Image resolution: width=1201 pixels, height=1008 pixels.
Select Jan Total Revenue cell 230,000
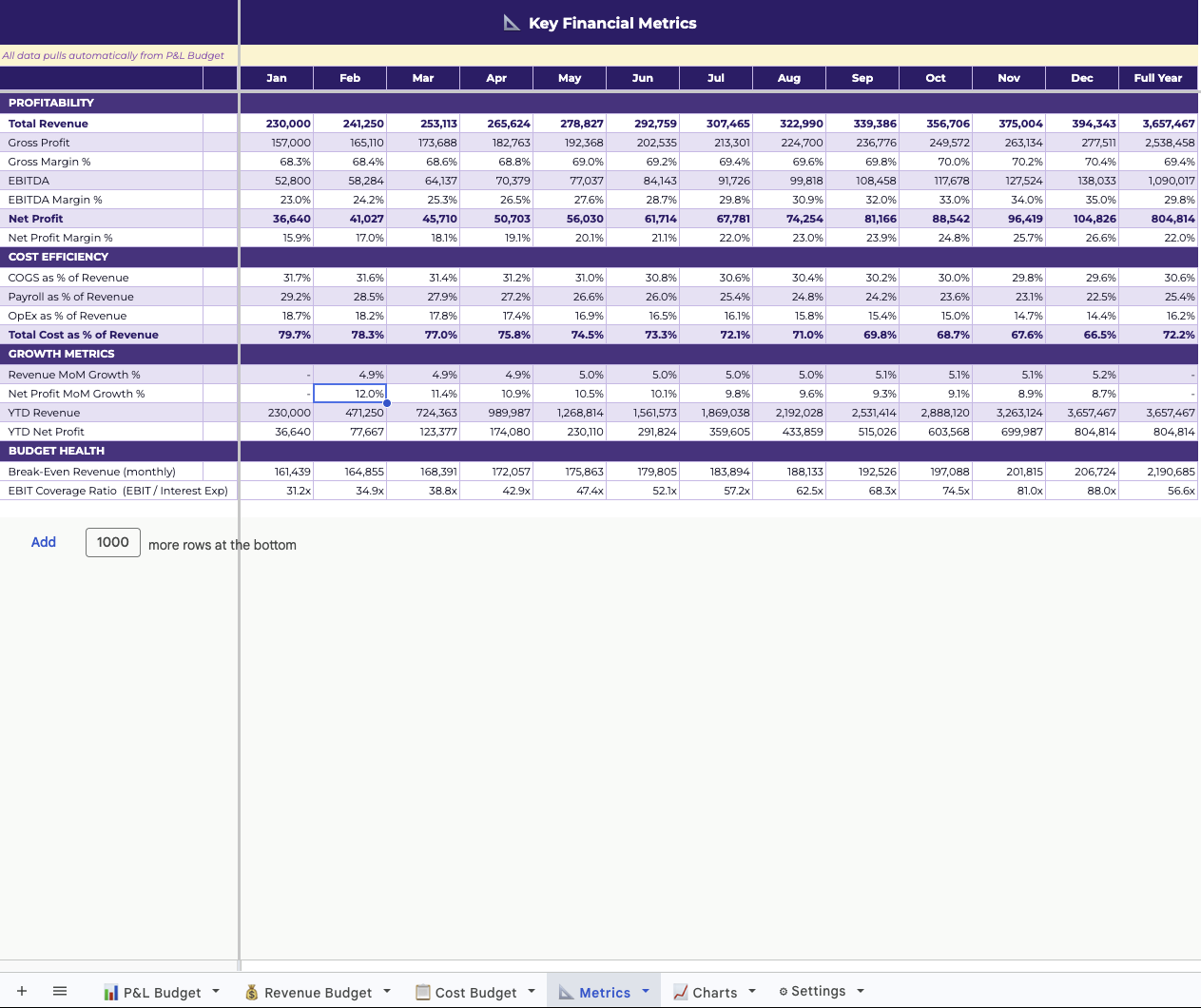coord(277,124)
